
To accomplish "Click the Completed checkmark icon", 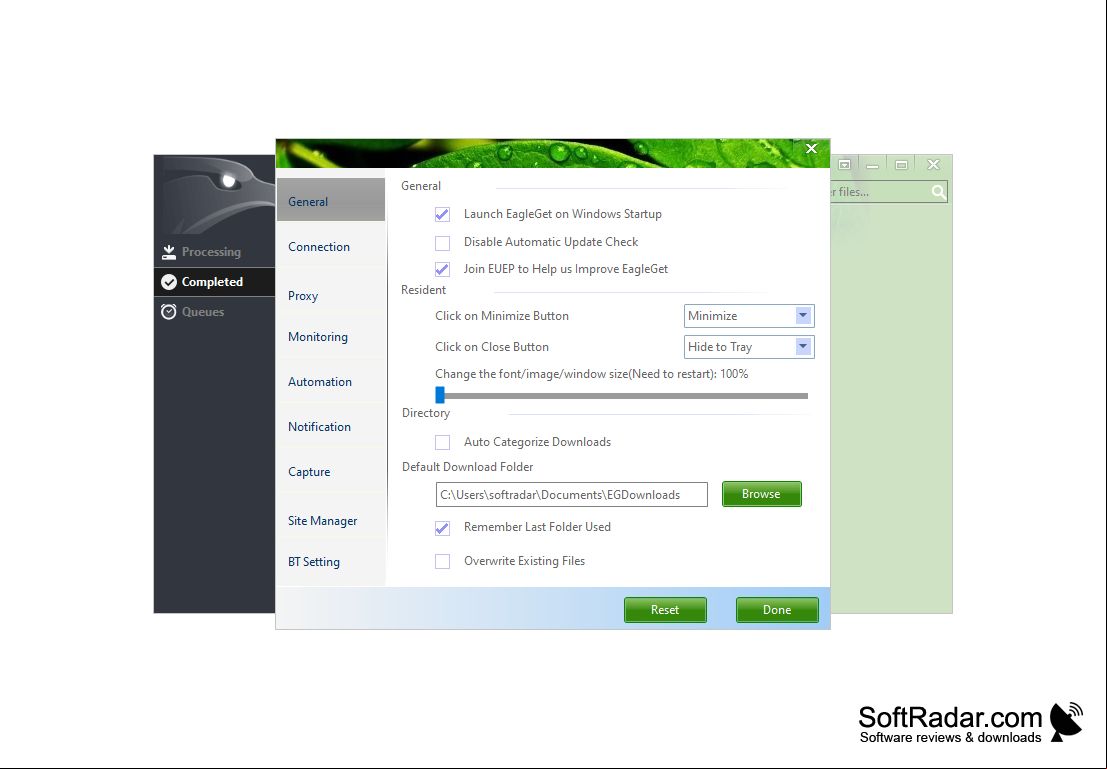I will click(x=169, y=282).
